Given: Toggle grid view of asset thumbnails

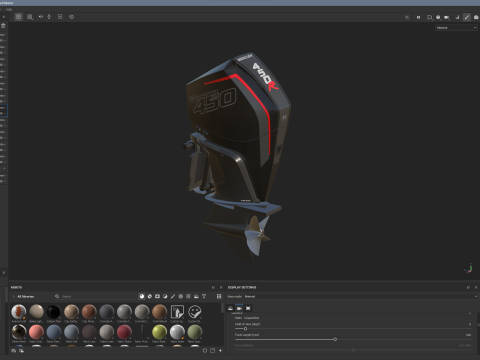Looking at the screenshot, I should click(x=219, y=296).
